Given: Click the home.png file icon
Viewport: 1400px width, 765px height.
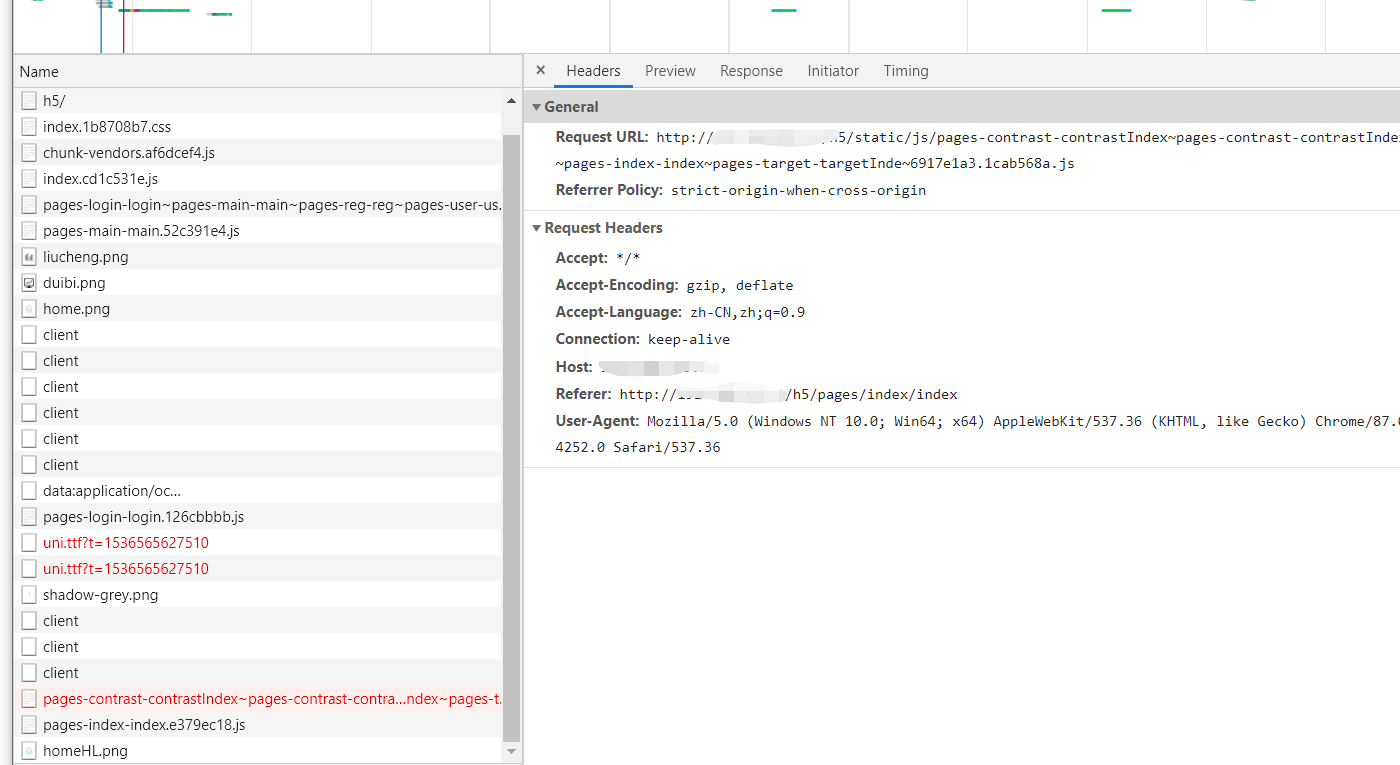Looking at the screenshot, I should [x=29, y=309].
